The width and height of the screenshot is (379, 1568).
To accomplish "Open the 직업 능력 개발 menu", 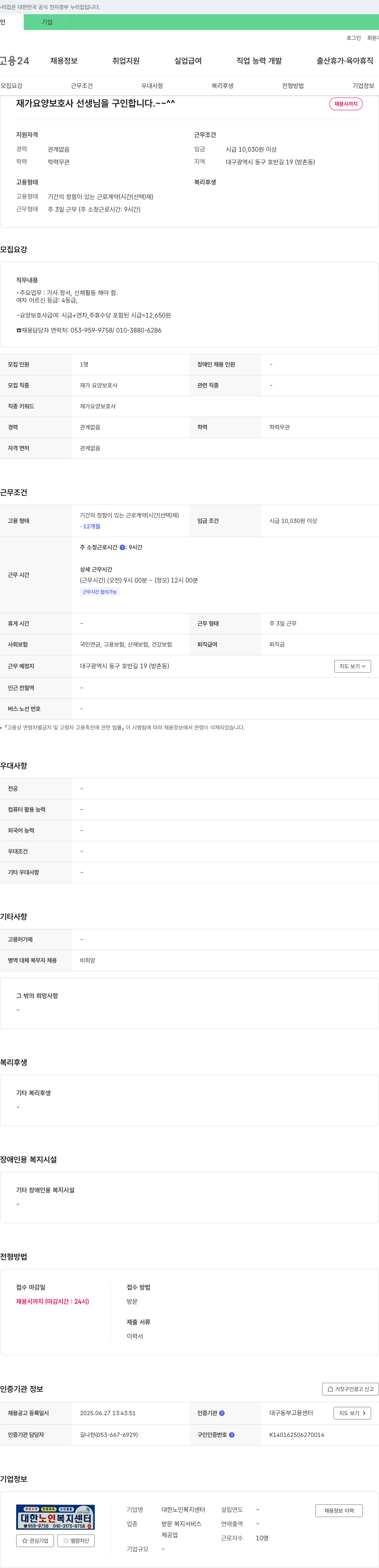I will tap(259, 61).
